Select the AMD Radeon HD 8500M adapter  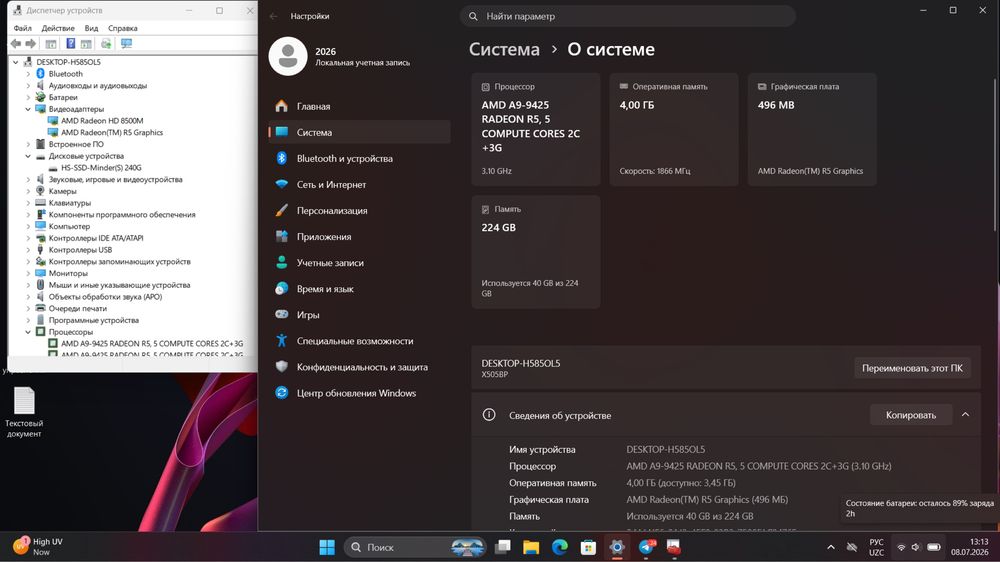102,121
